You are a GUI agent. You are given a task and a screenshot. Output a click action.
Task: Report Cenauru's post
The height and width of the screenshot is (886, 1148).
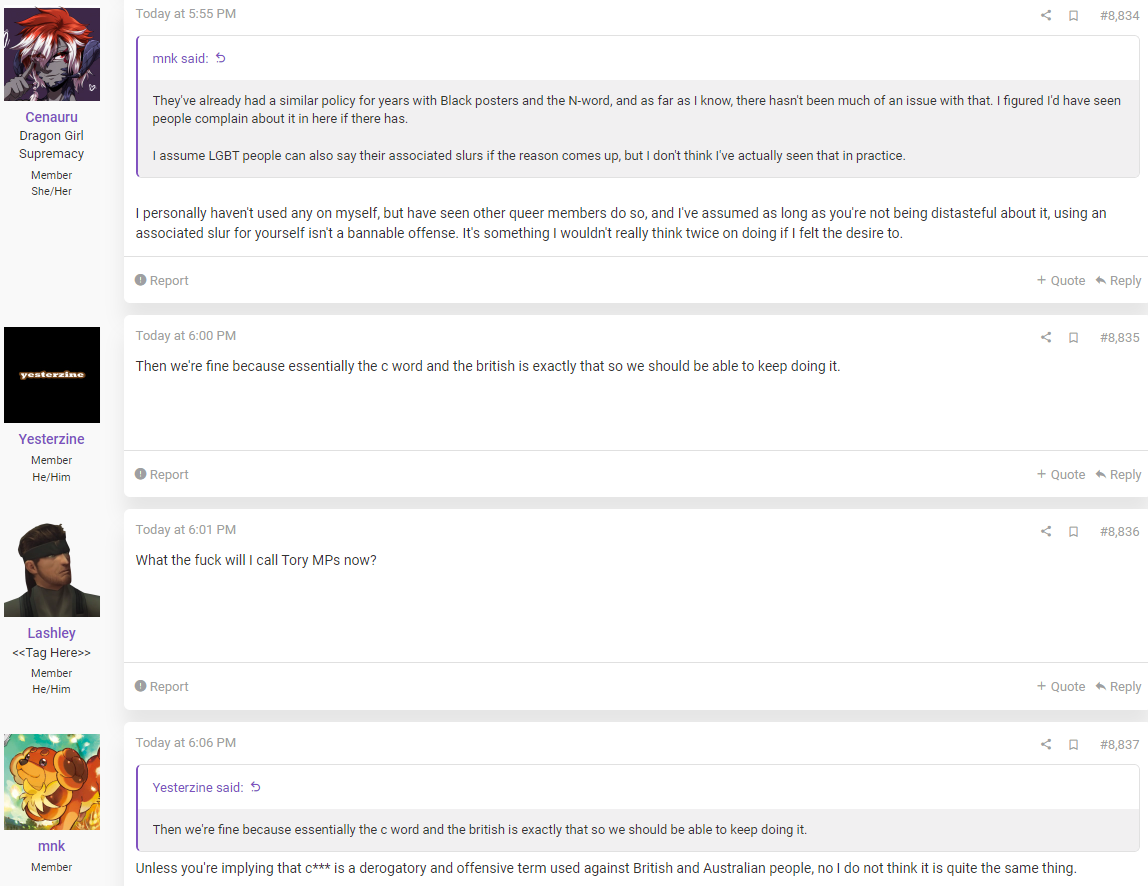162,280
